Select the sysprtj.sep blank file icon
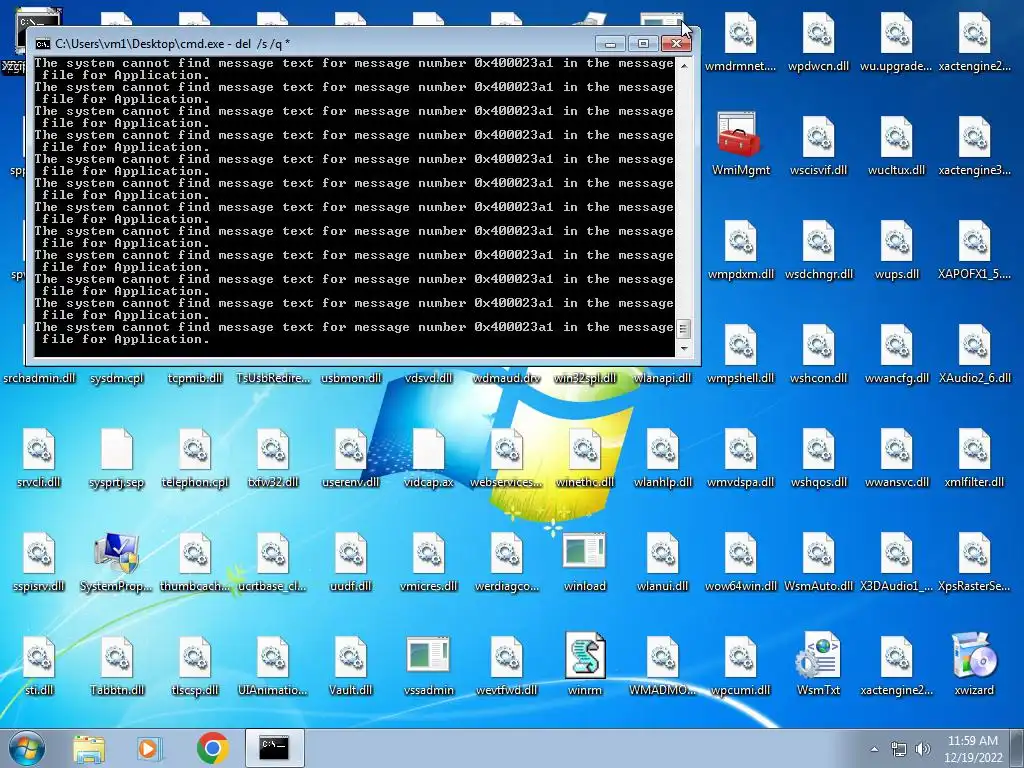Image resolution: width=1024 pixels, height=768 pixels. pyautogui.click(x=116, y=448)
